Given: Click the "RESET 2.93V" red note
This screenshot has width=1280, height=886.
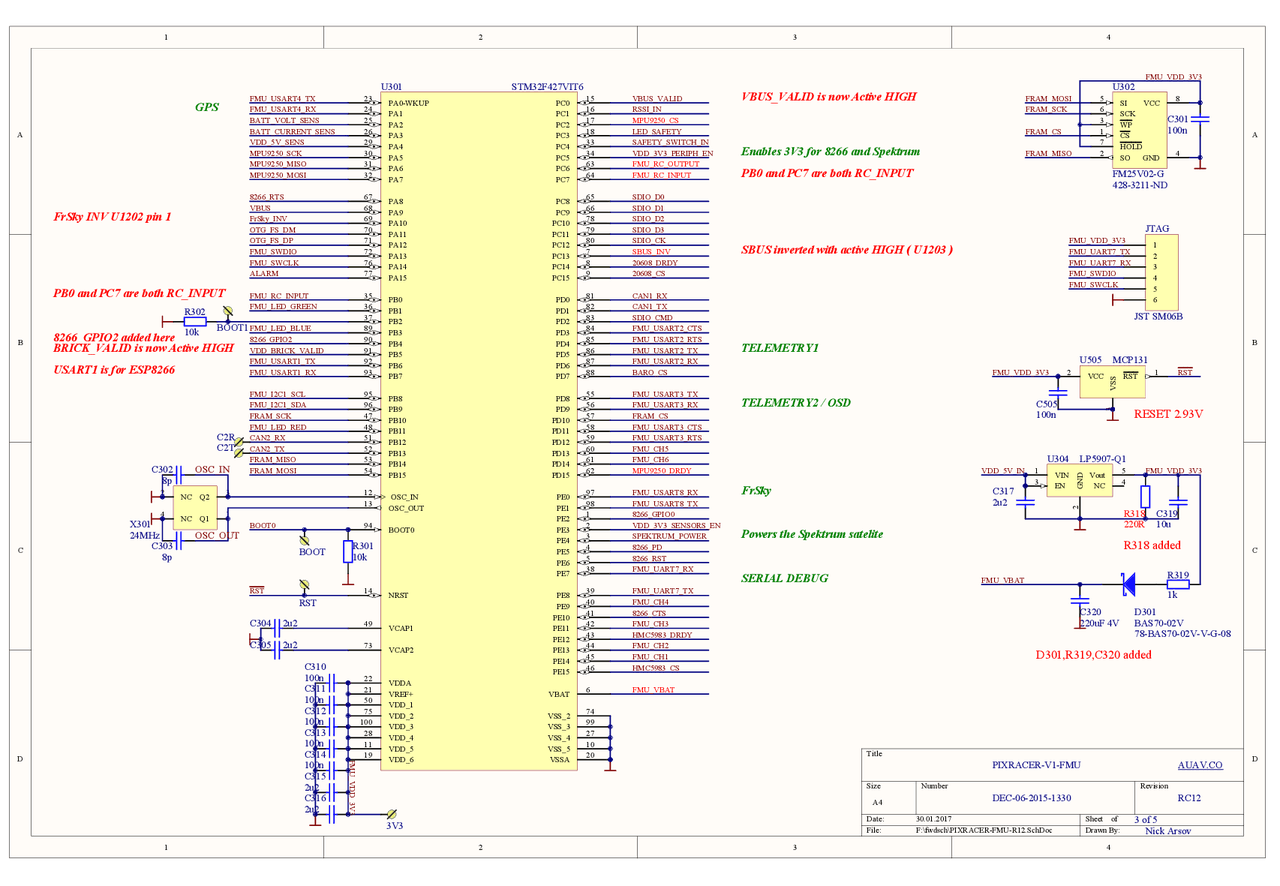Looking at the screenshot, I should pyautogui.click(x=1168, y=413).
